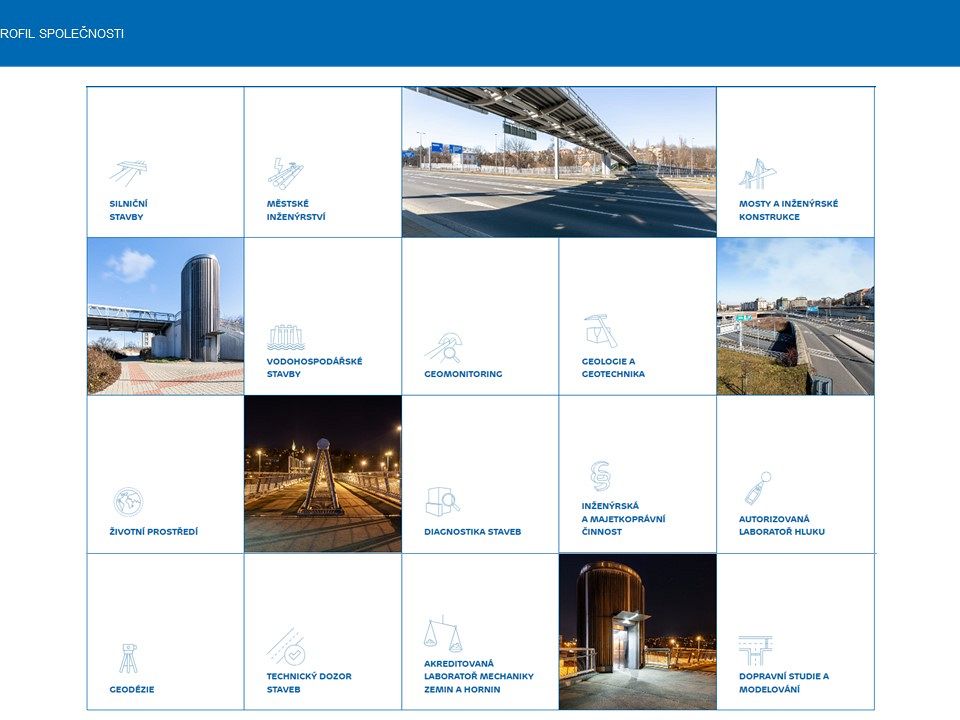Select the Profil společnosti header item

62,34
